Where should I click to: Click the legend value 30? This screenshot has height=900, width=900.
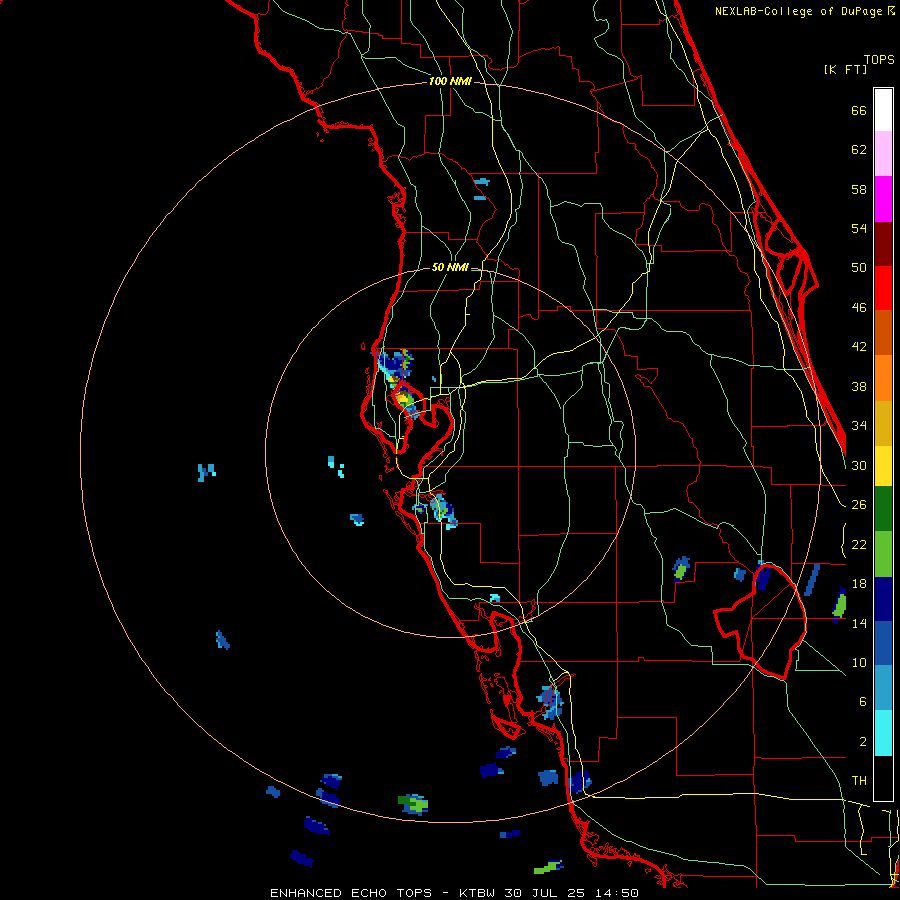pyautogui.click(x=859, y=465)
